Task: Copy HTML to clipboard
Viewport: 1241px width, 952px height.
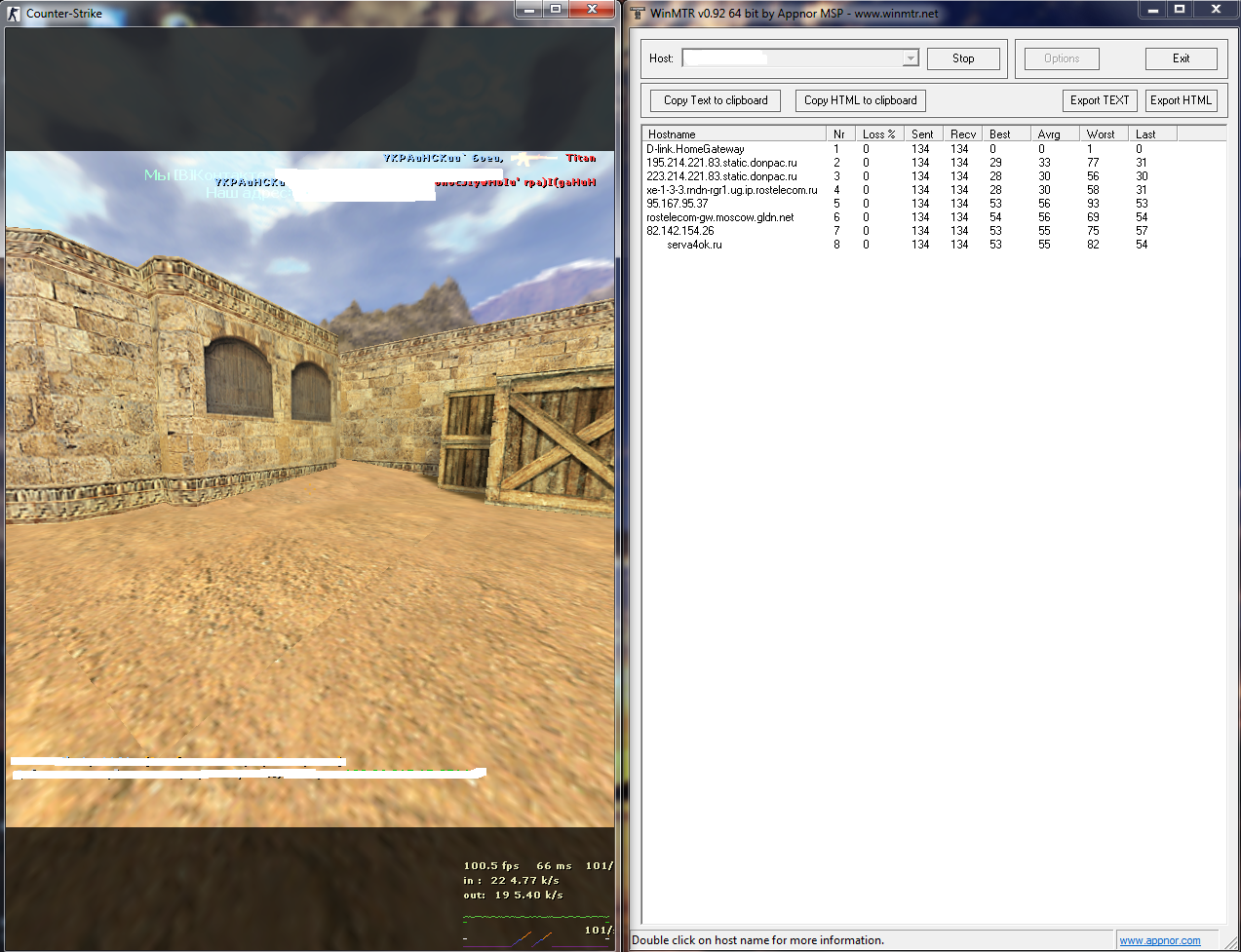Action: click(x=860, y=100)
